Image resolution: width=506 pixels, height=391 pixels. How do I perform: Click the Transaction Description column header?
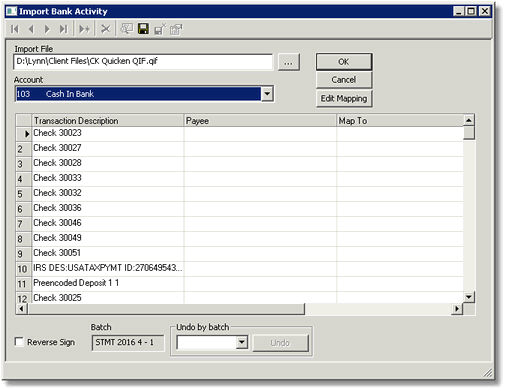(108, 121)
